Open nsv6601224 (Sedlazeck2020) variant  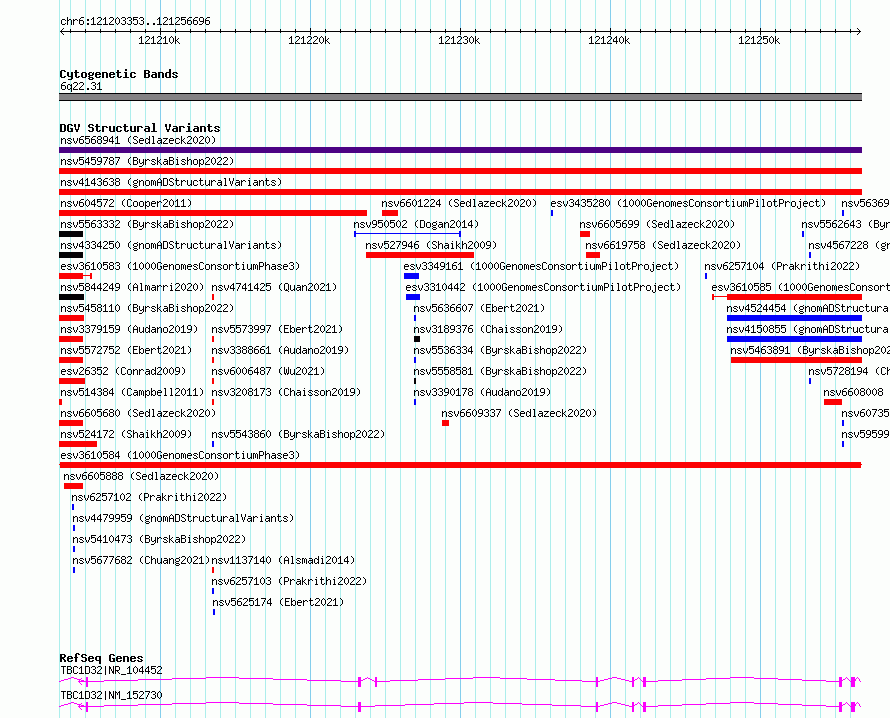(x=459, y=203)
